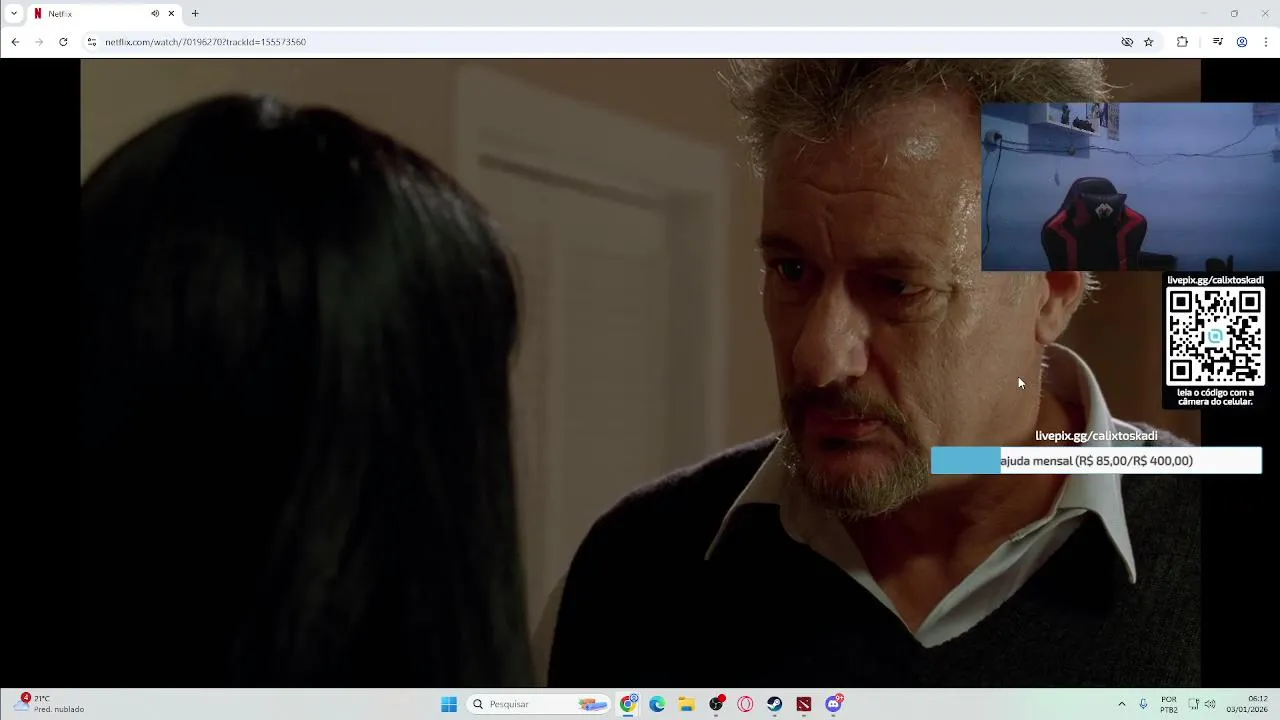The image size is (1280, 720).
Task: Open third-party cookies blocked eye icon
Action: pos(1127,42)
